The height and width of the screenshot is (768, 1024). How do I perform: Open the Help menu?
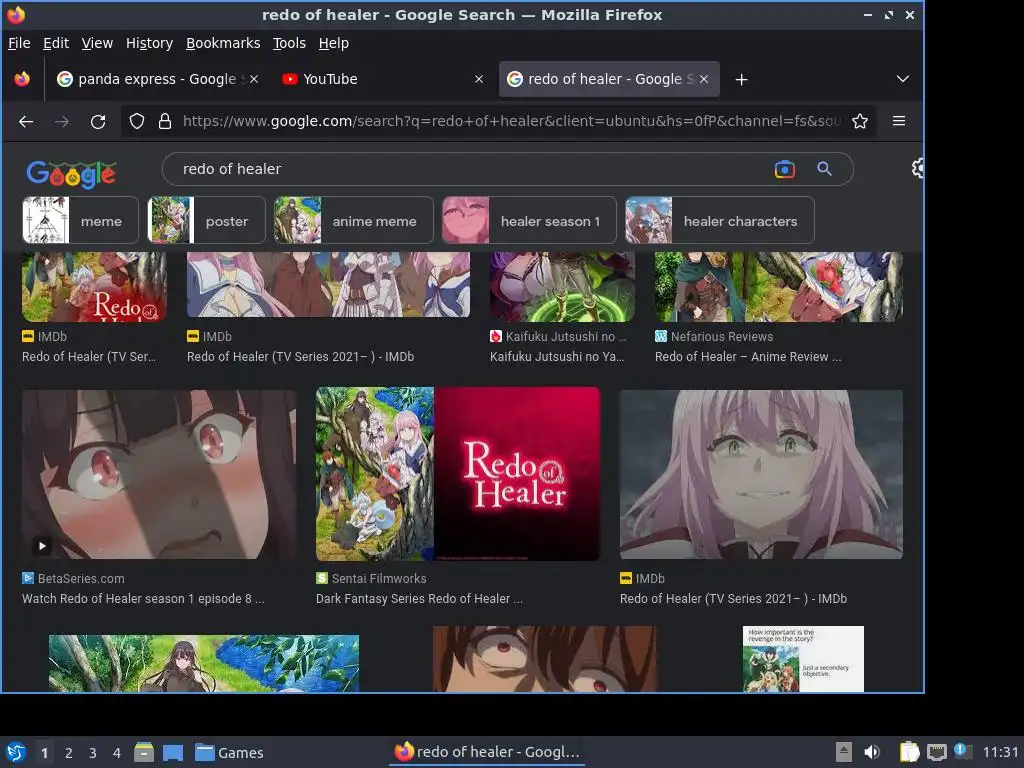coord(334,43)
